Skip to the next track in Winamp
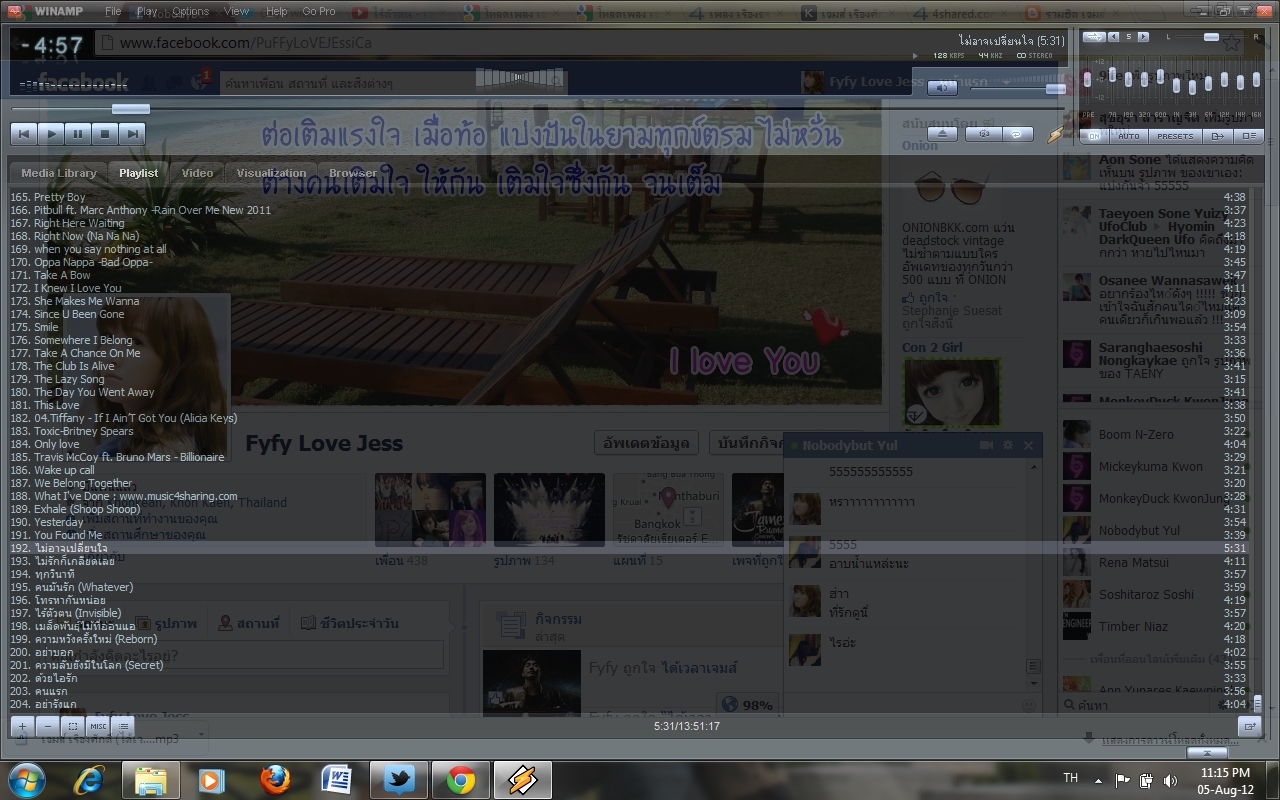 pos(132,133)
